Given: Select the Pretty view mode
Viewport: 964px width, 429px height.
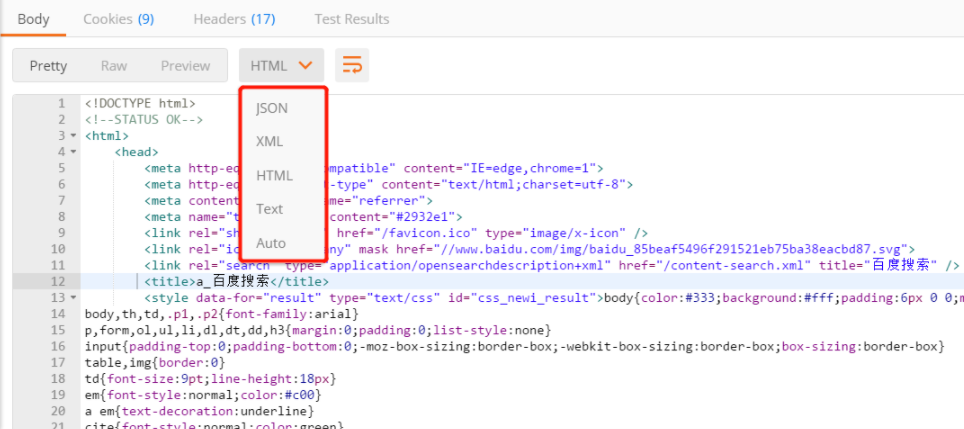Looking at the screenshot, I should (48, 66).
